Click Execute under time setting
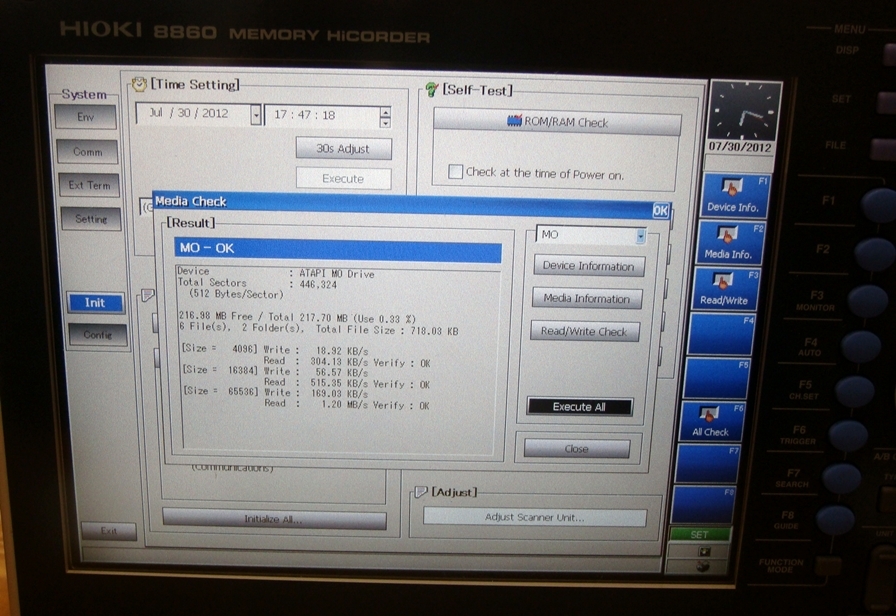896x616 pixels. point(343,179)
